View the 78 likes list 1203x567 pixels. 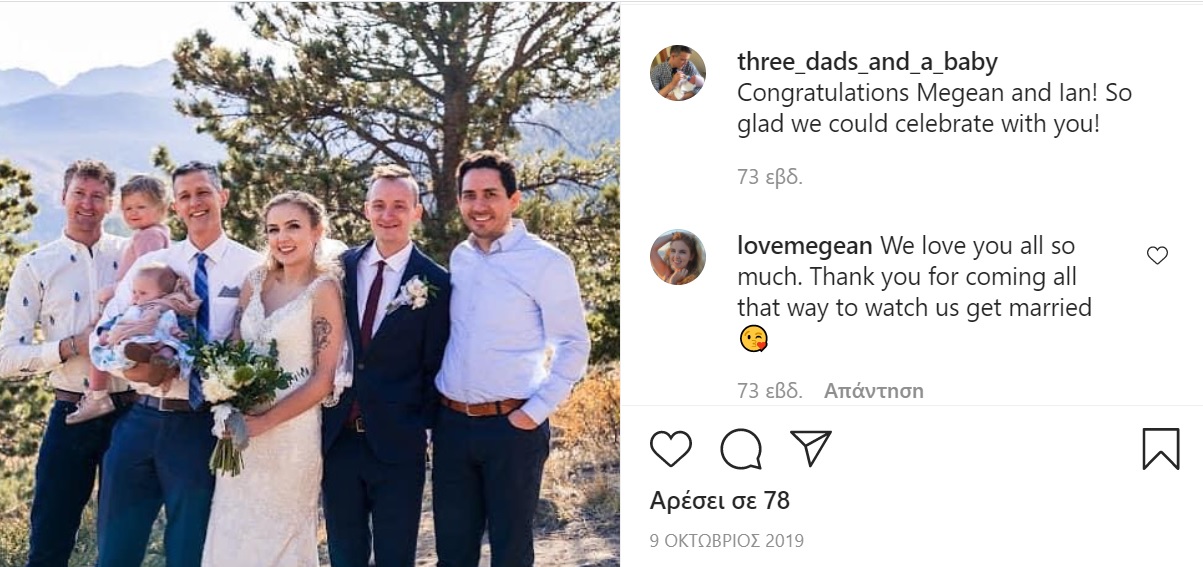coord(720,500)
